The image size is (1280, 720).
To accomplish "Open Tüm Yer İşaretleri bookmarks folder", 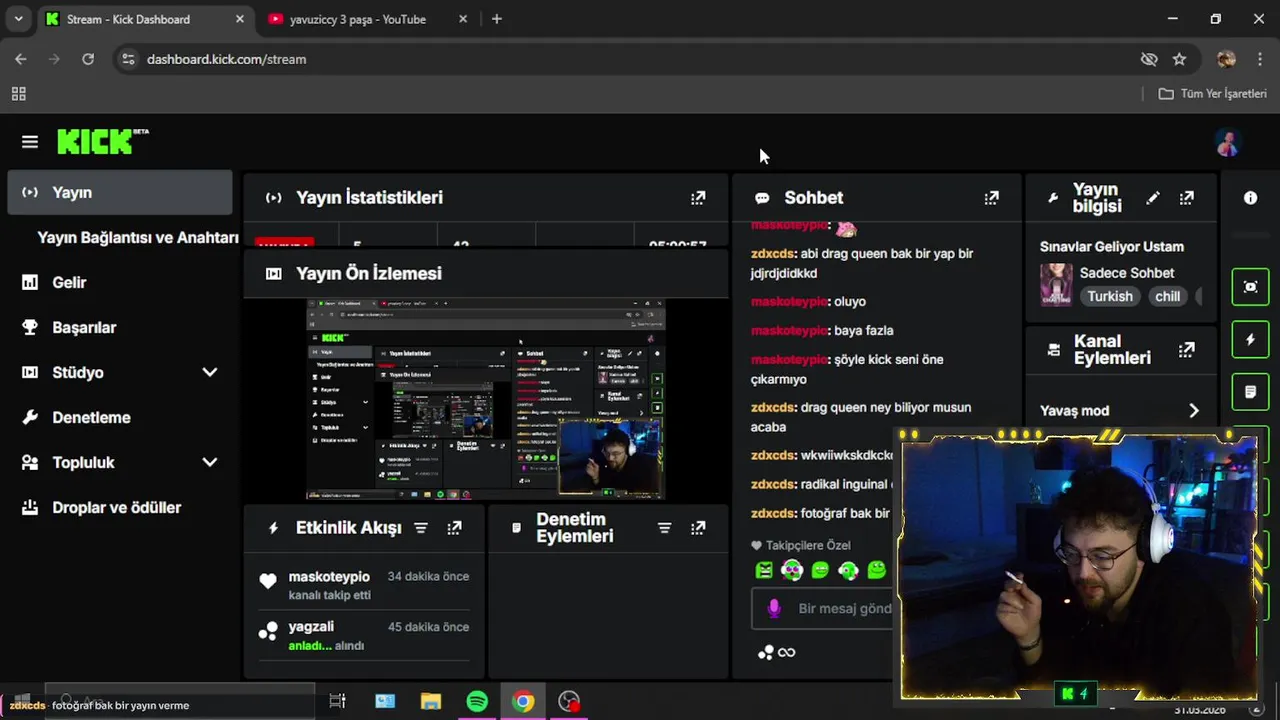I will (1212, 94).
